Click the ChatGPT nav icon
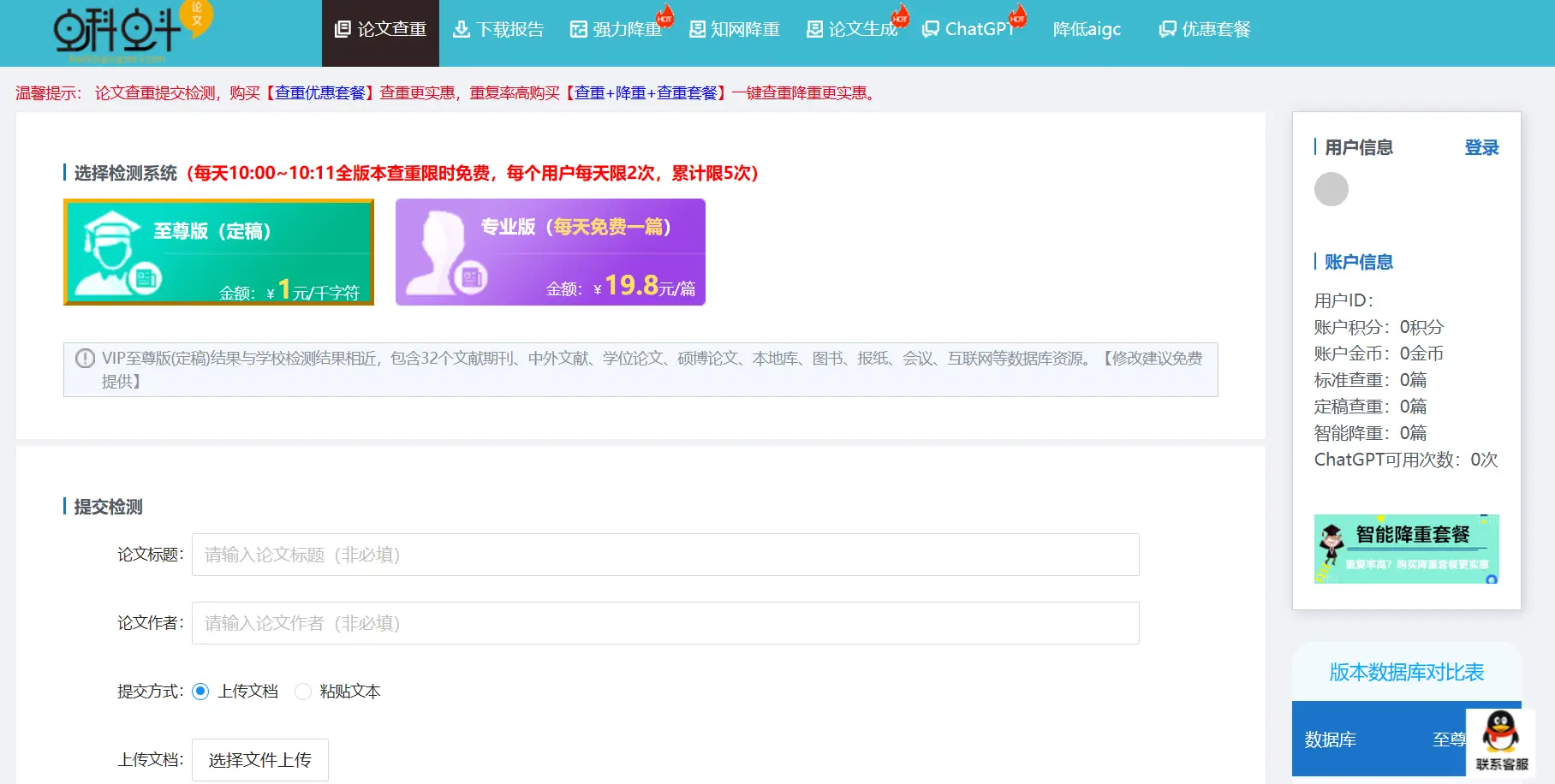1555x784 pixels. [931, 30]
